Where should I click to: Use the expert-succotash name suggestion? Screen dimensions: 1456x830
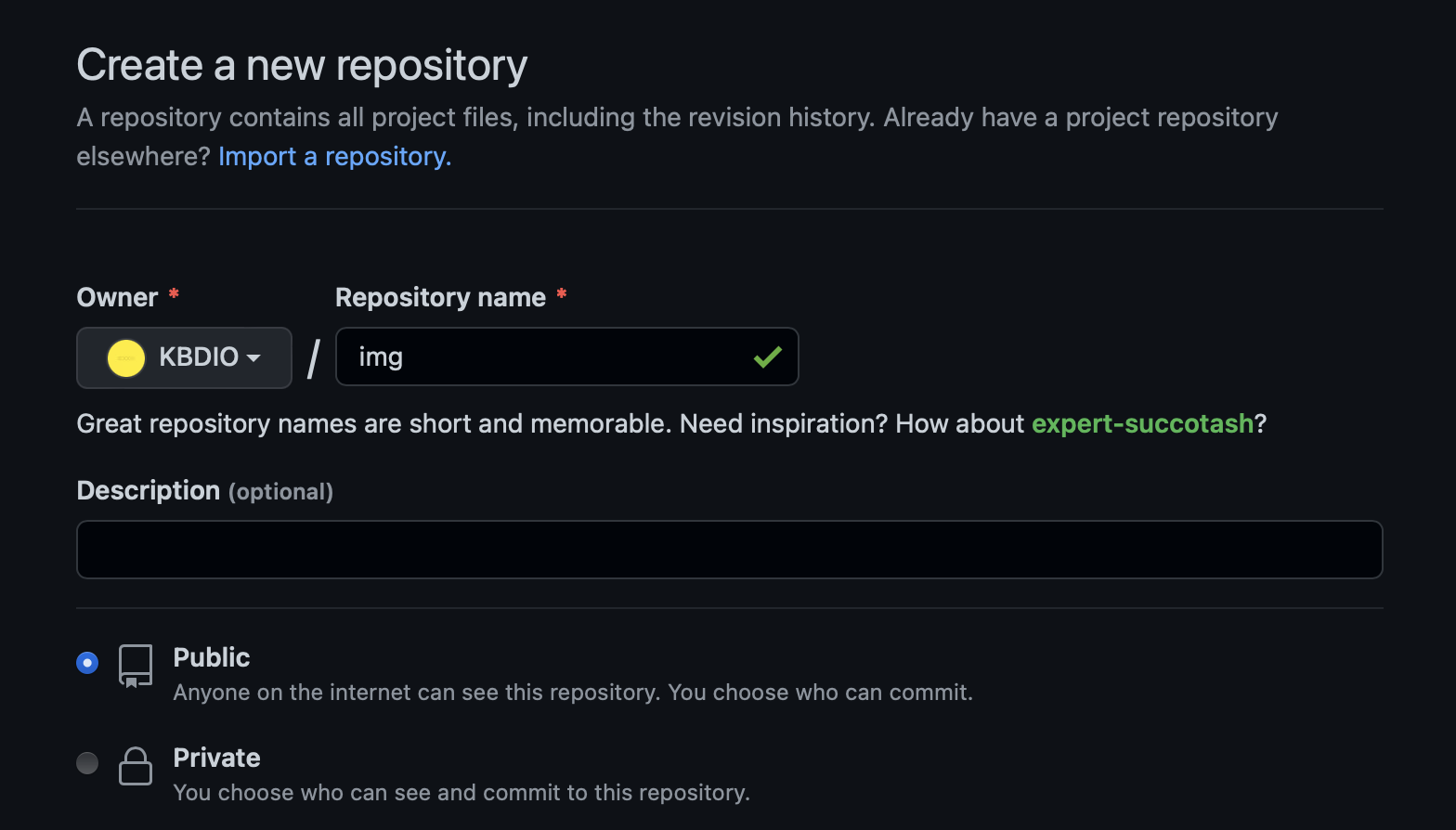[x=1142, y=424]
